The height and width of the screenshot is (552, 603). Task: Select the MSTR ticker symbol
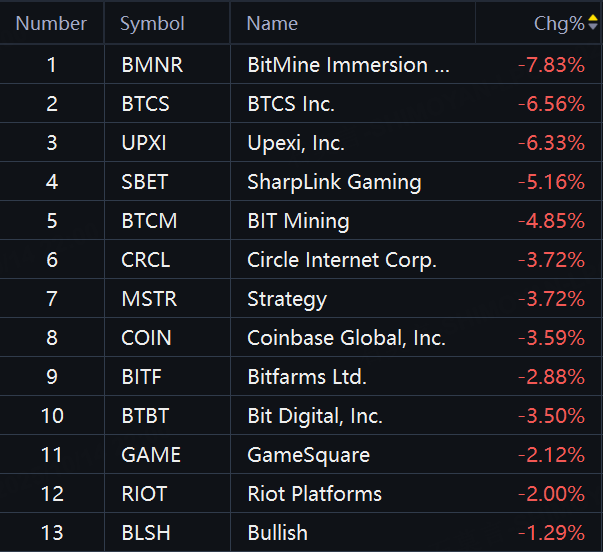(149, 299)
